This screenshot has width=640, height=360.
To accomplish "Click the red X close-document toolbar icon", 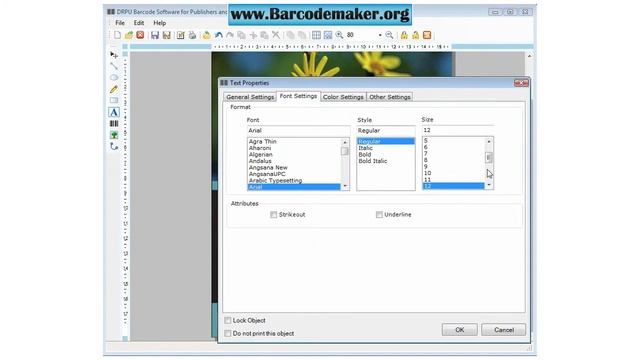I will [140, 35].
